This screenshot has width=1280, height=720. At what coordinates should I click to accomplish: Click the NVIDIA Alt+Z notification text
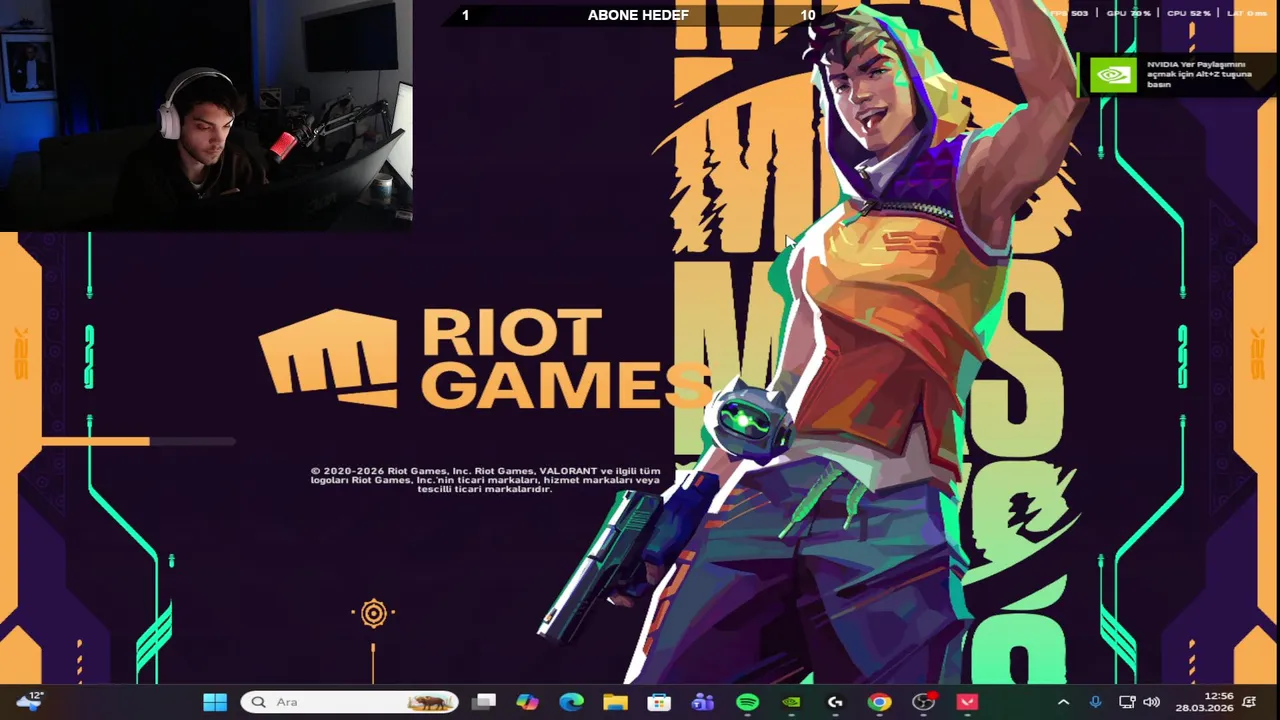click(x=1198, y=74)
